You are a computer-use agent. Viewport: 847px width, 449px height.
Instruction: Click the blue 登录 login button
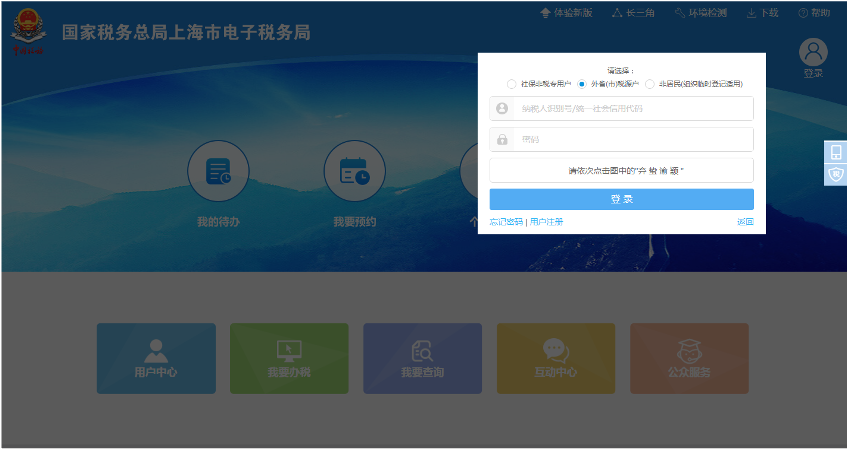(621, 199)
